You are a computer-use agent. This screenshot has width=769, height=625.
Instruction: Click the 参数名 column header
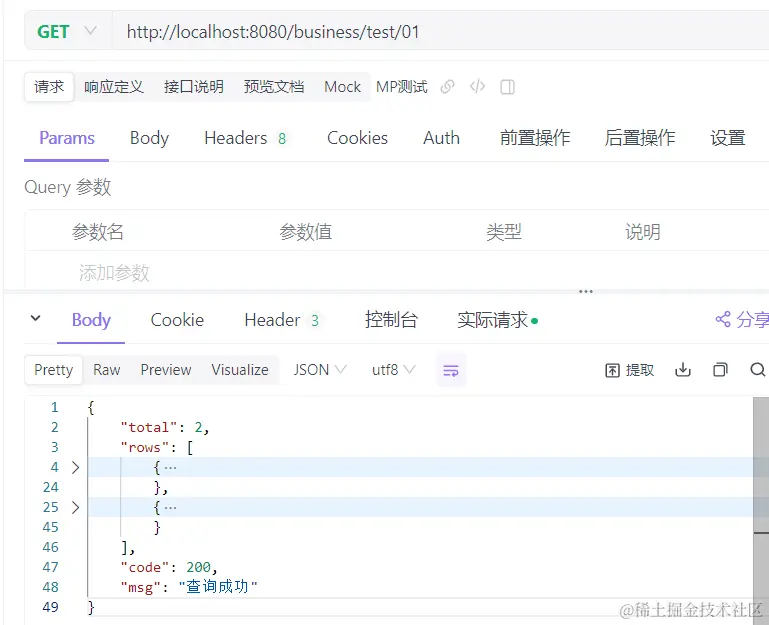point(98,232)
